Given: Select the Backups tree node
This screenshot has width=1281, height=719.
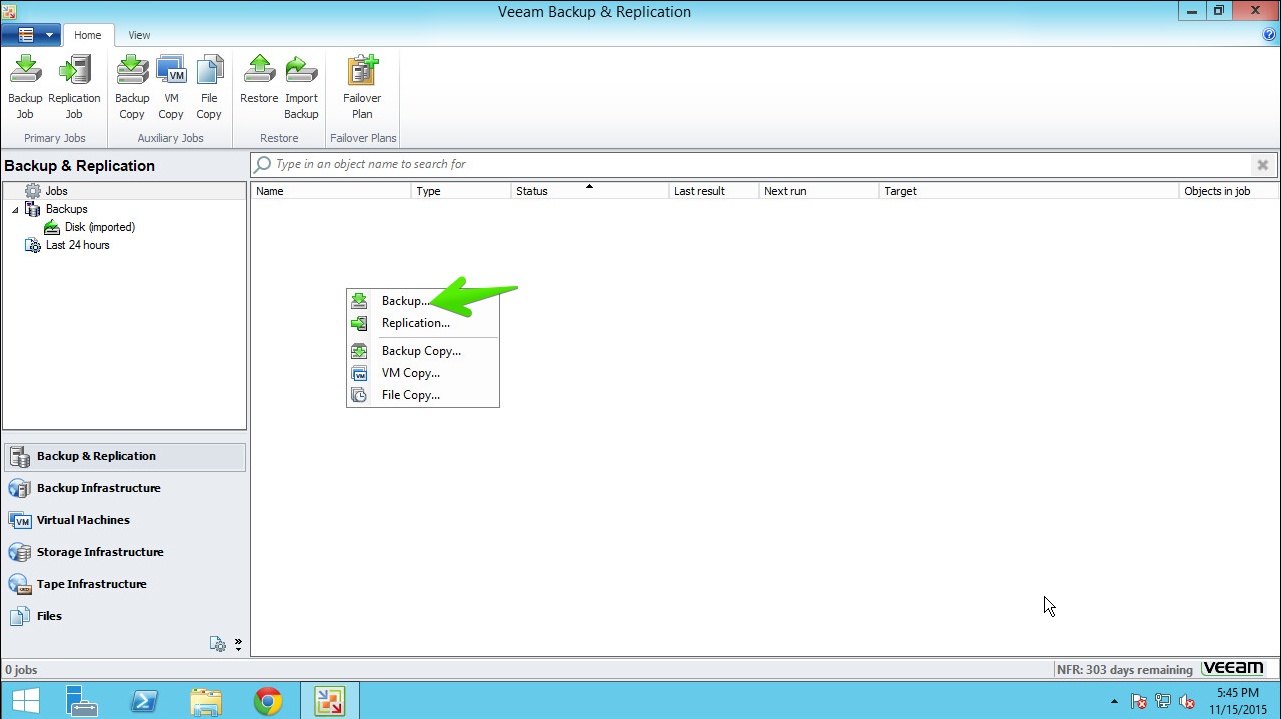Looking at the screenshot, I should pyautogui.click(x=66, y=209).
